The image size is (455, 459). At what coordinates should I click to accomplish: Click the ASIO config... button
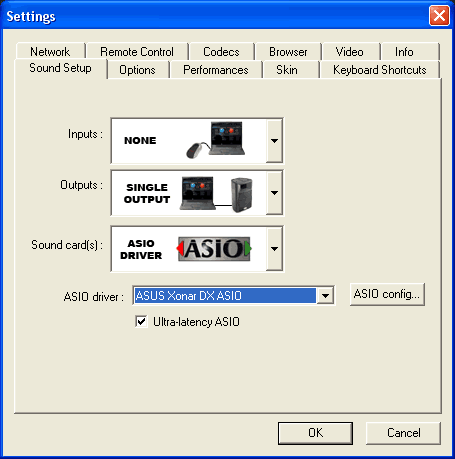click(387, 294)
